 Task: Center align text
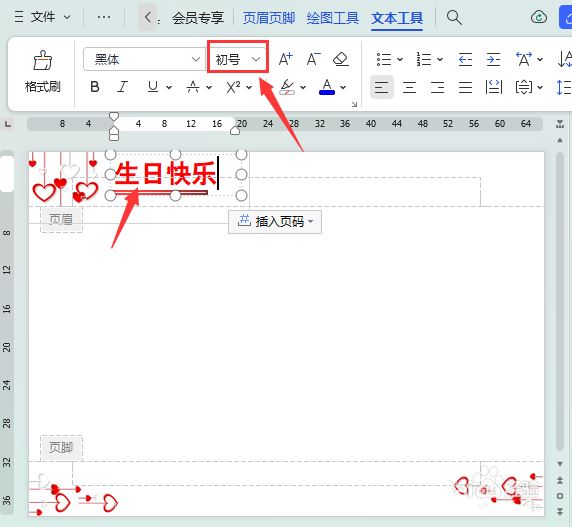409,88
